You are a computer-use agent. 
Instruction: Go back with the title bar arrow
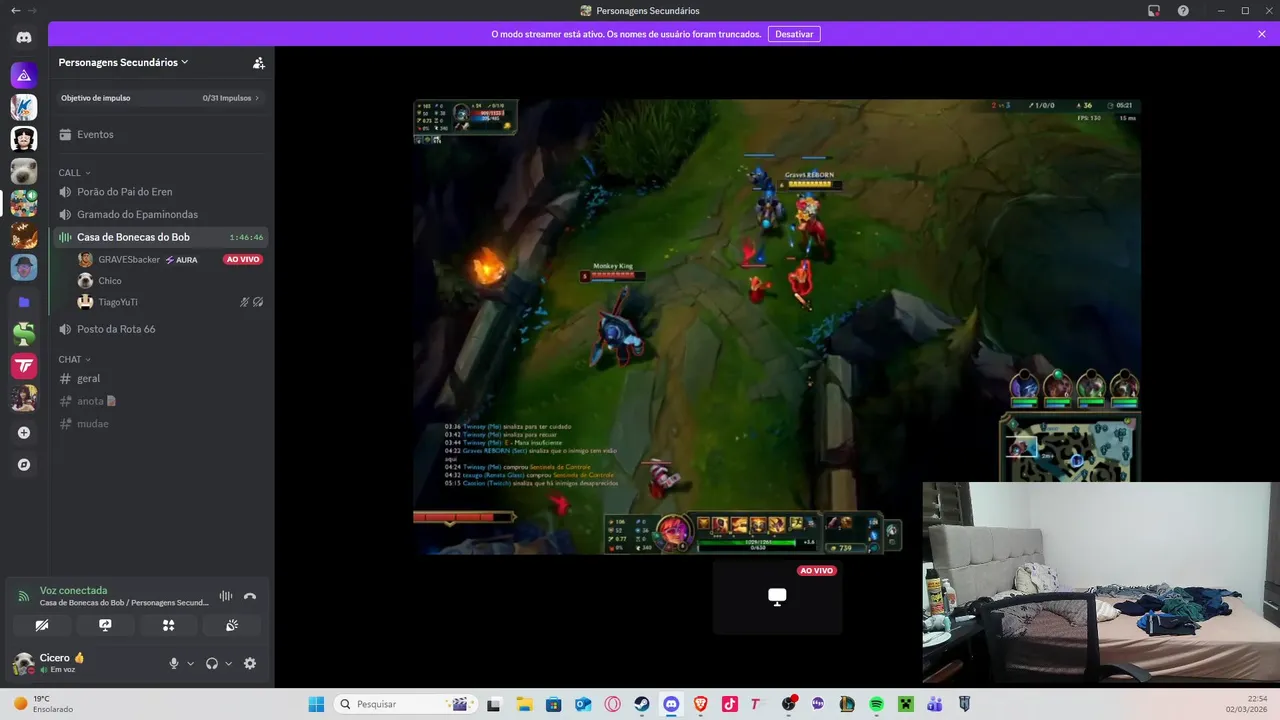pos(15,10)
